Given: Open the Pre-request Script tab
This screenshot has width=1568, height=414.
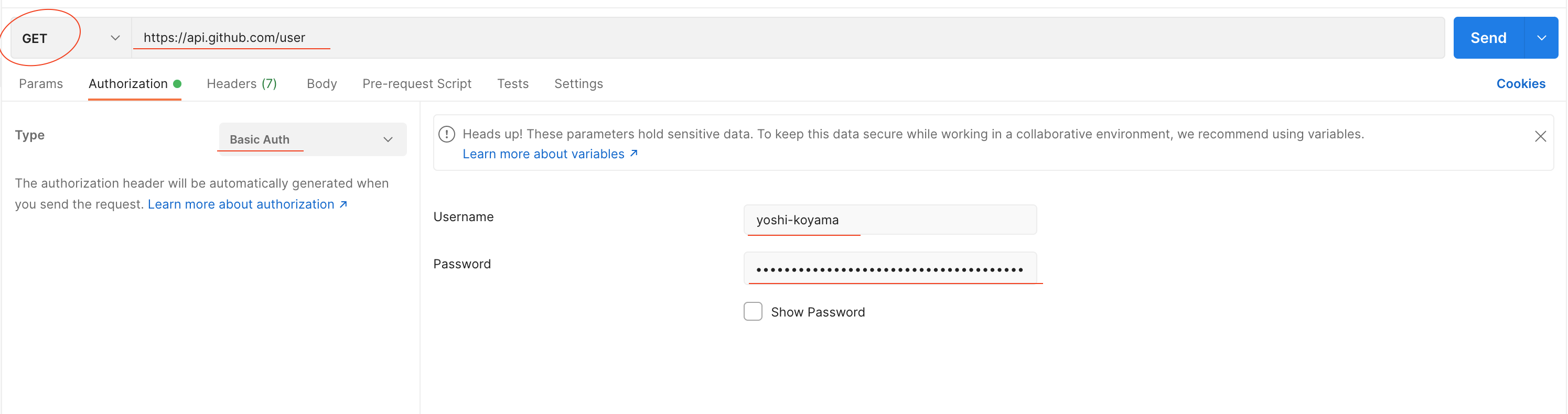Looking at the screenshot, I should (x=417, y=83).
